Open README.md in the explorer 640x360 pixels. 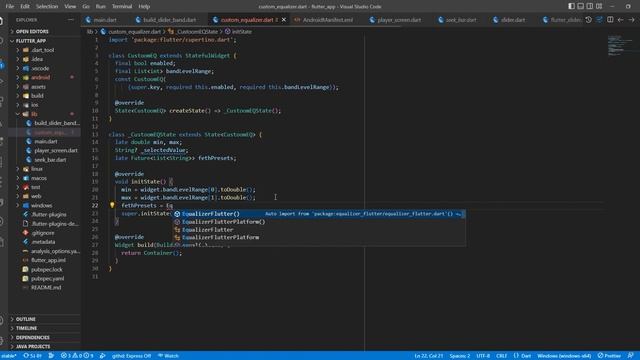coord(46,287)
